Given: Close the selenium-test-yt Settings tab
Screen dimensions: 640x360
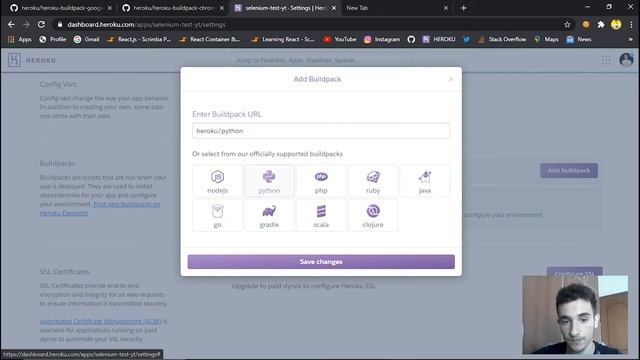Looking at the screenshot, I should coord(333,8).
